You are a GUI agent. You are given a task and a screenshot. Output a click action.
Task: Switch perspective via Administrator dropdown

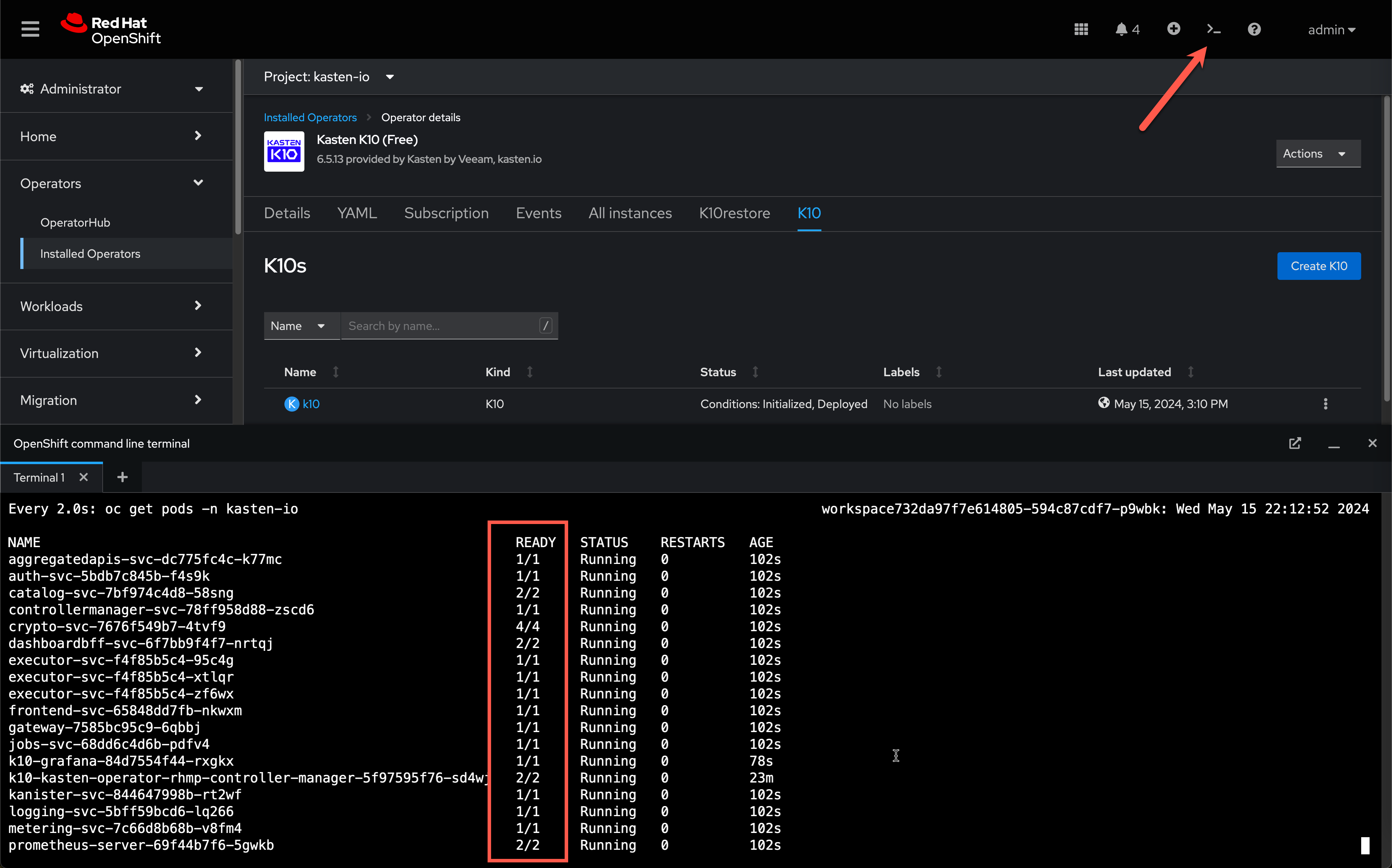pyautogui.click(x=112, y=89)
